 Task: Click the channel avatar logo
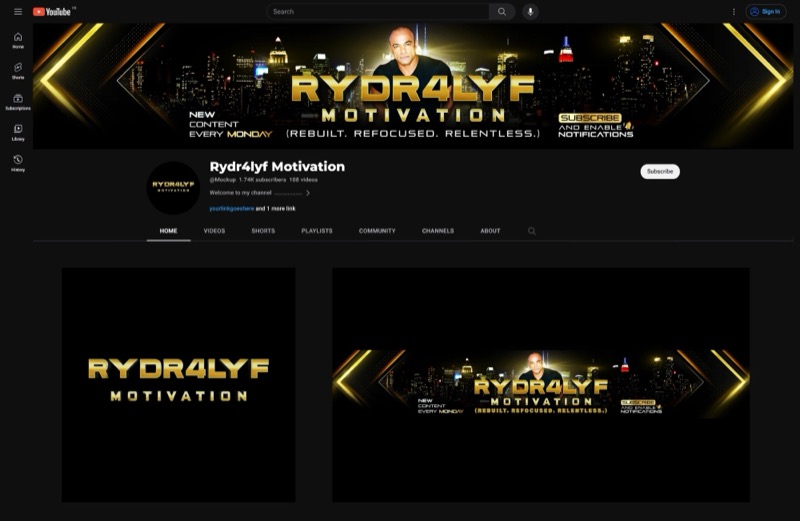pos(173,187)
